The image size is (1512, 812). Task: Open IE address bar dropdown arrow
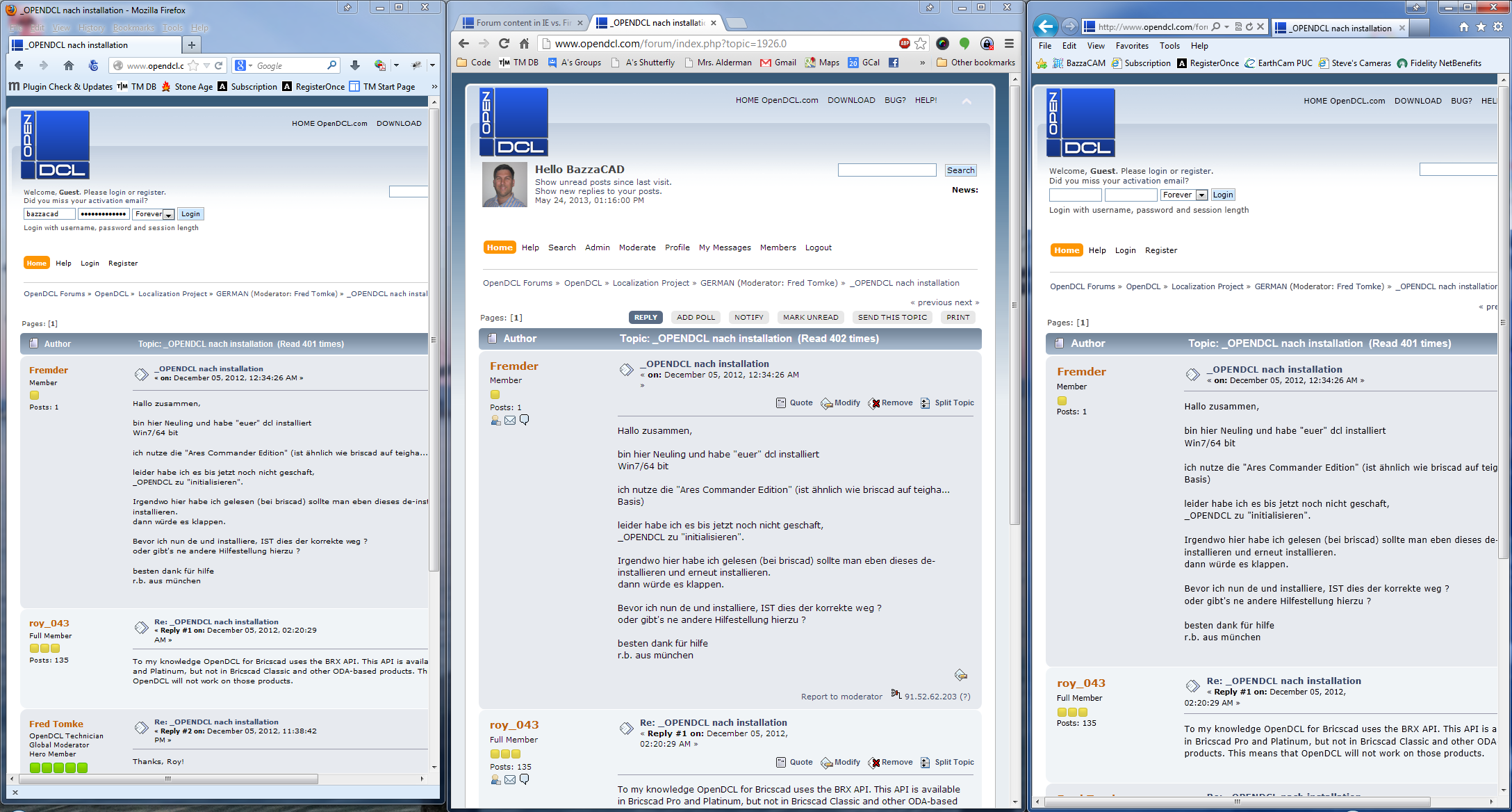[1227, 27]
